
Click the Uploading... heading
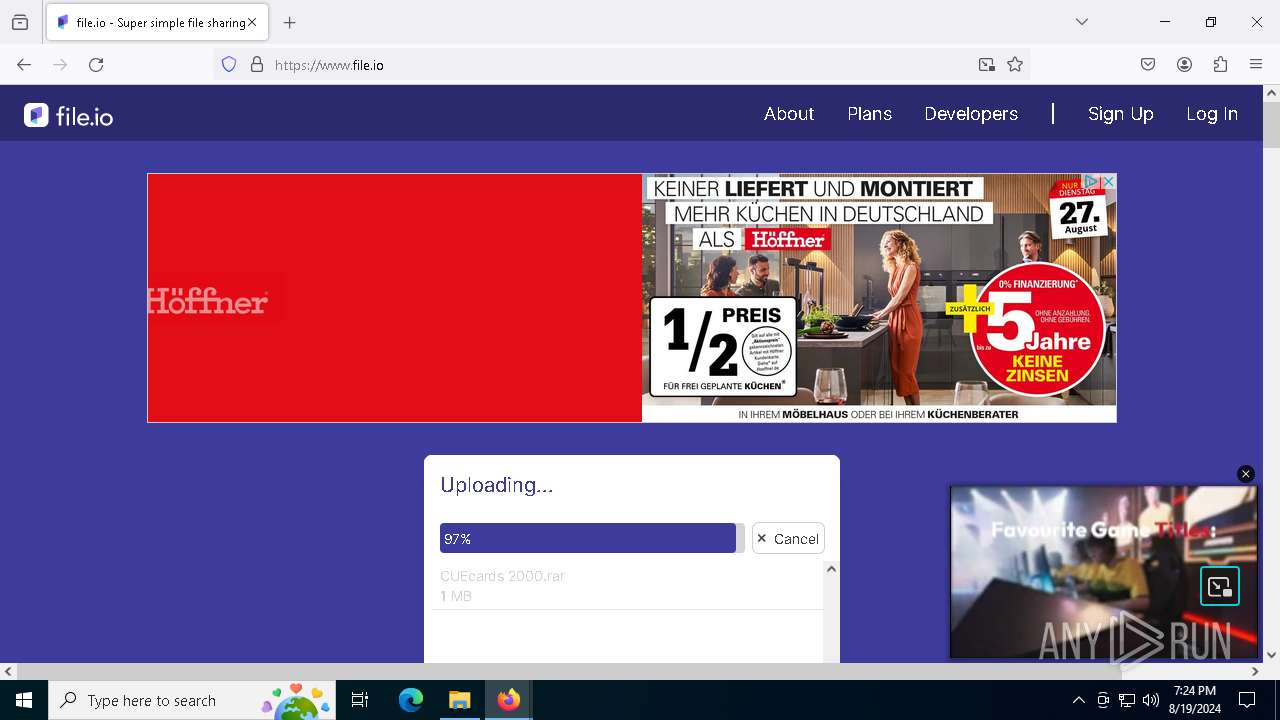497,485
